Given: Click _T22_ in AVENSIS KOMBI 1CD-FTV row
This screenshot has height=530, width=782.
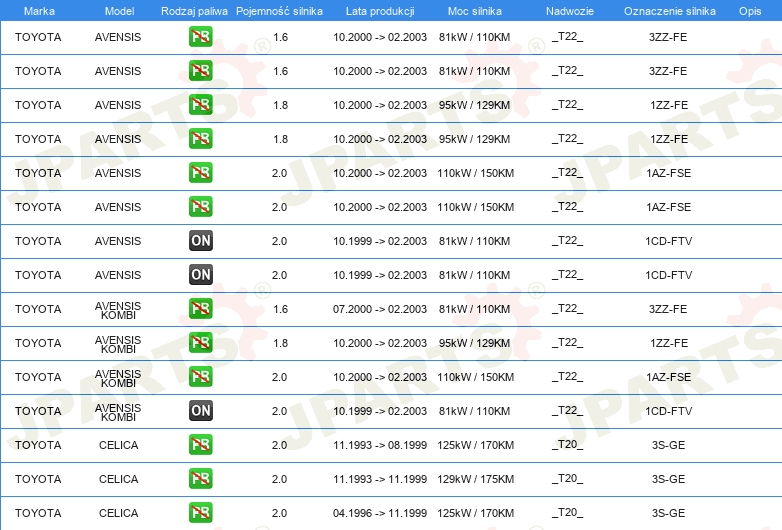Looking at the screenshot, I should pos(568,410).
